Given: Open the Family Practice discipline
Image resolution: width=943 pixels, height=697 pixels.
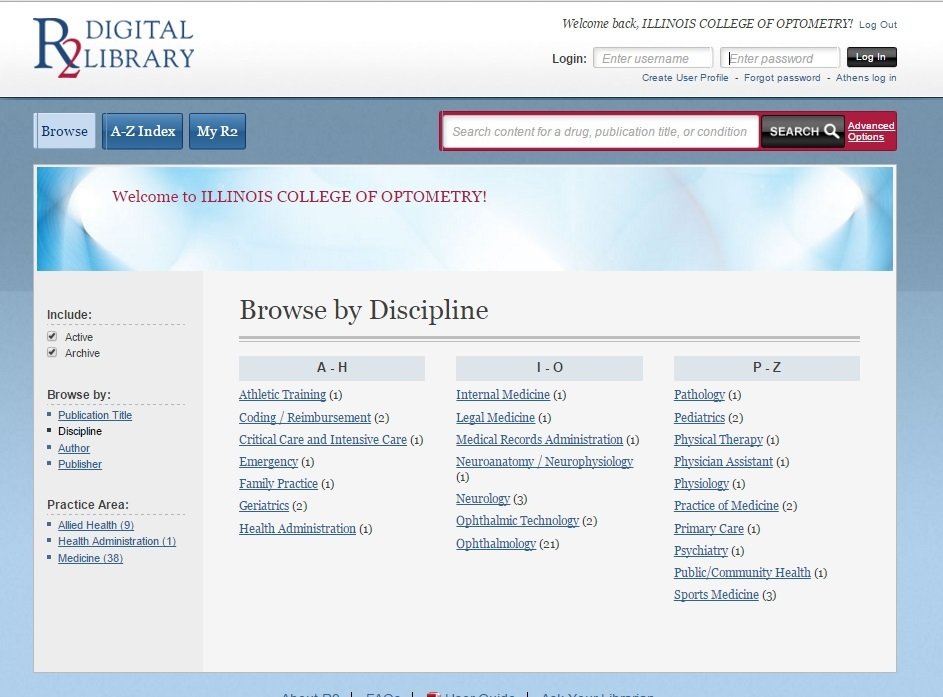Looking at the screenshot, I should 278,484.
